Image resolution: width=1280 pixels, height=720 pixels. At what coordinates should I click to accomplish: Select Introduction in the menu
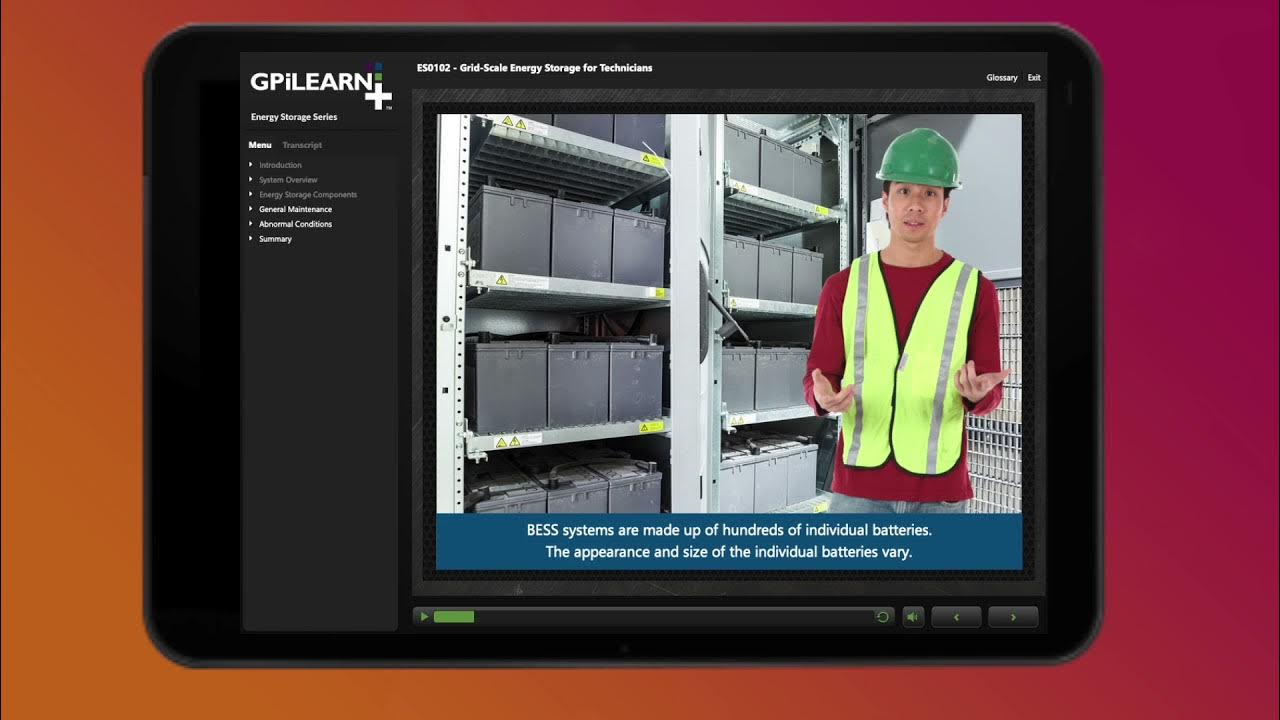click(280, 165)
